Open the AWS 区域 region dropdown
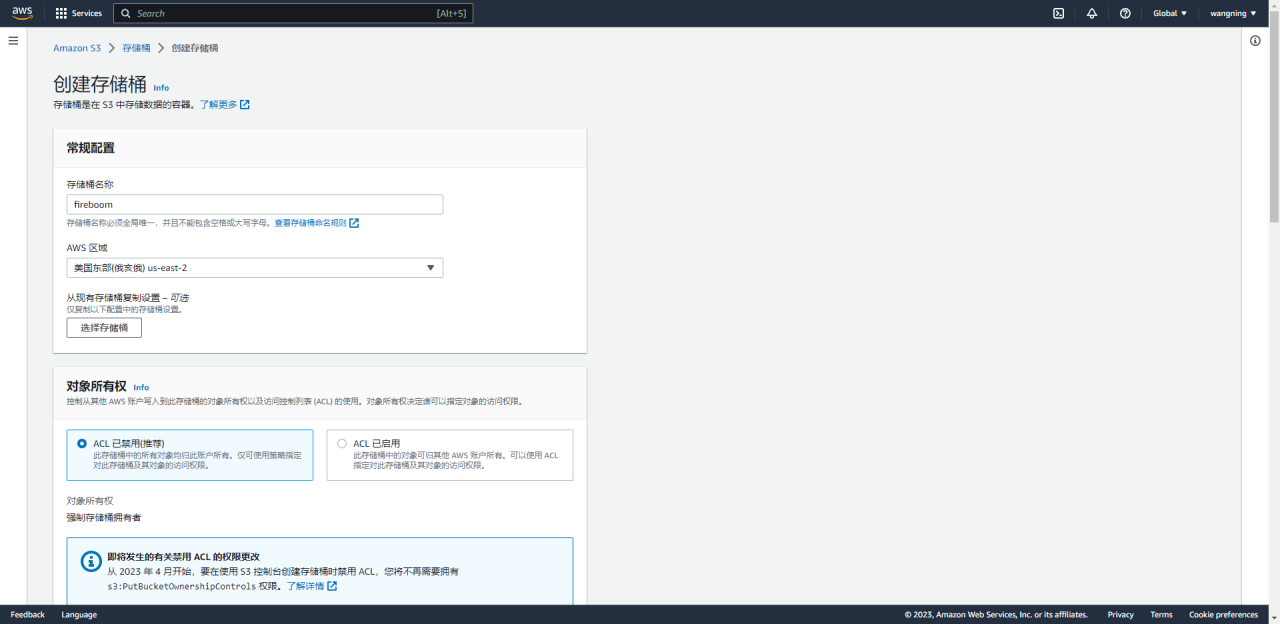The width and height of the screenshot is (1280, 624). 254,268
